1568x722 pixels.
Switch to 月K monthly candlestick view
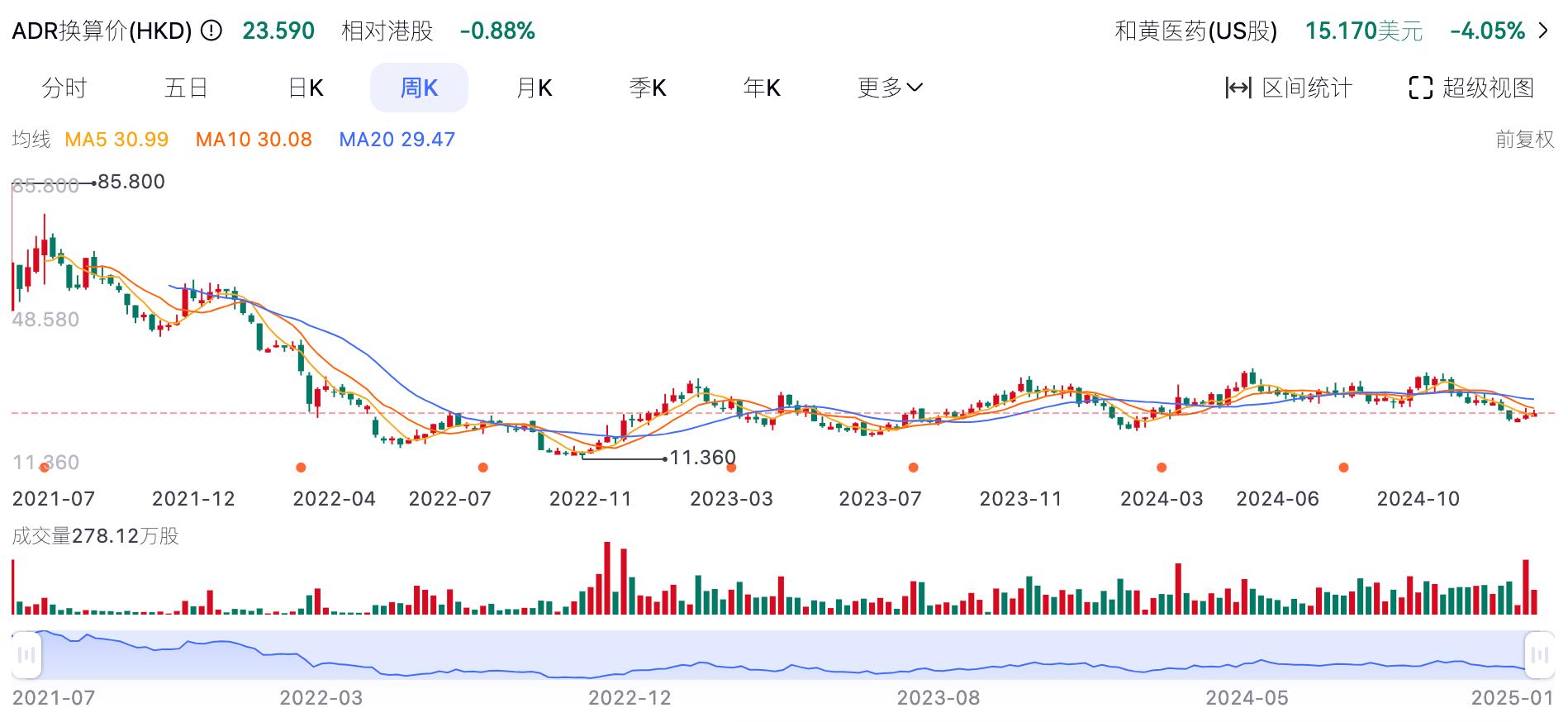pyautogui.click(x=534, y=88)
